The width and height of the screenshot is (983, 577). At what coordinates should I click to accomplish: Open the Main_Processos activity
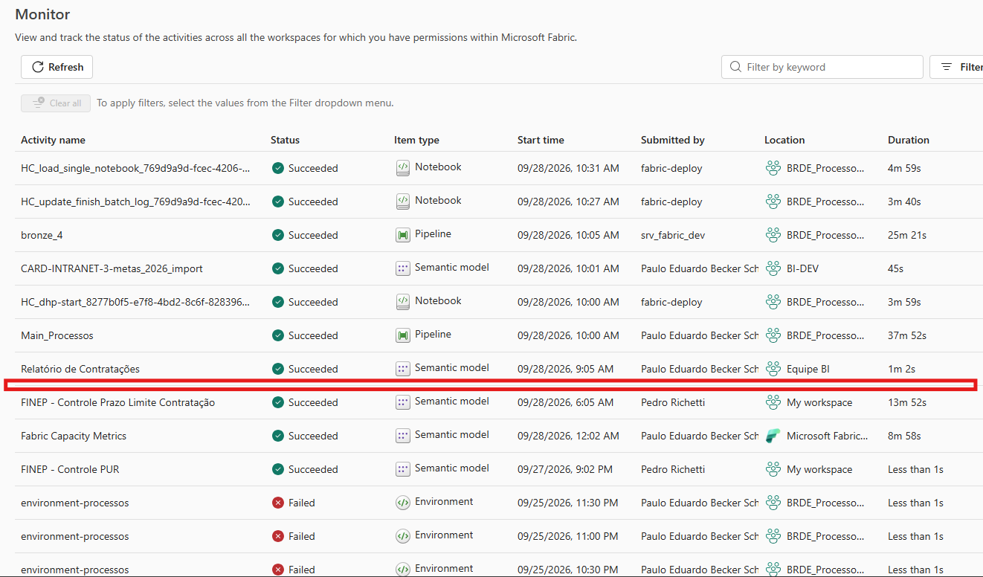(57, 336)
